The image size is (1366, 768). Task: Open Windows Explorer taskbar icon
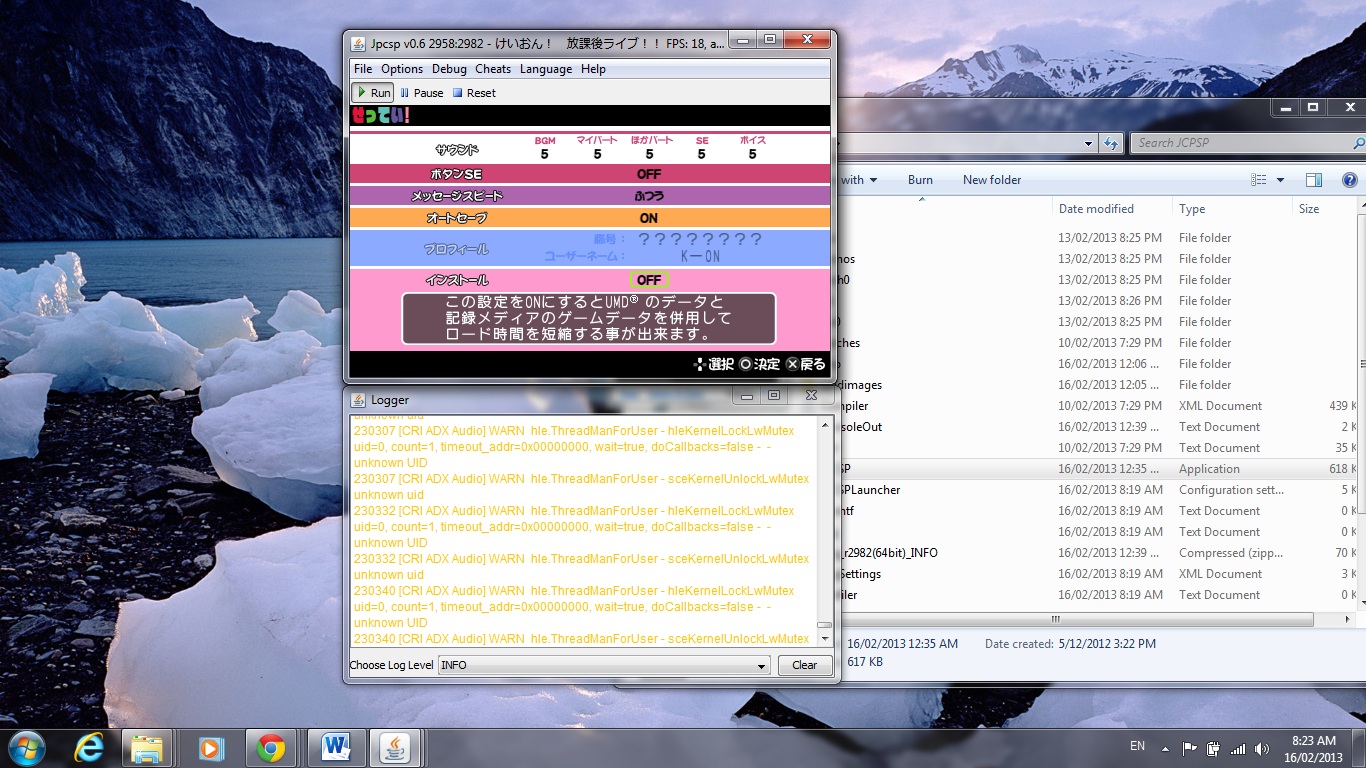click(x=147, y=748)
